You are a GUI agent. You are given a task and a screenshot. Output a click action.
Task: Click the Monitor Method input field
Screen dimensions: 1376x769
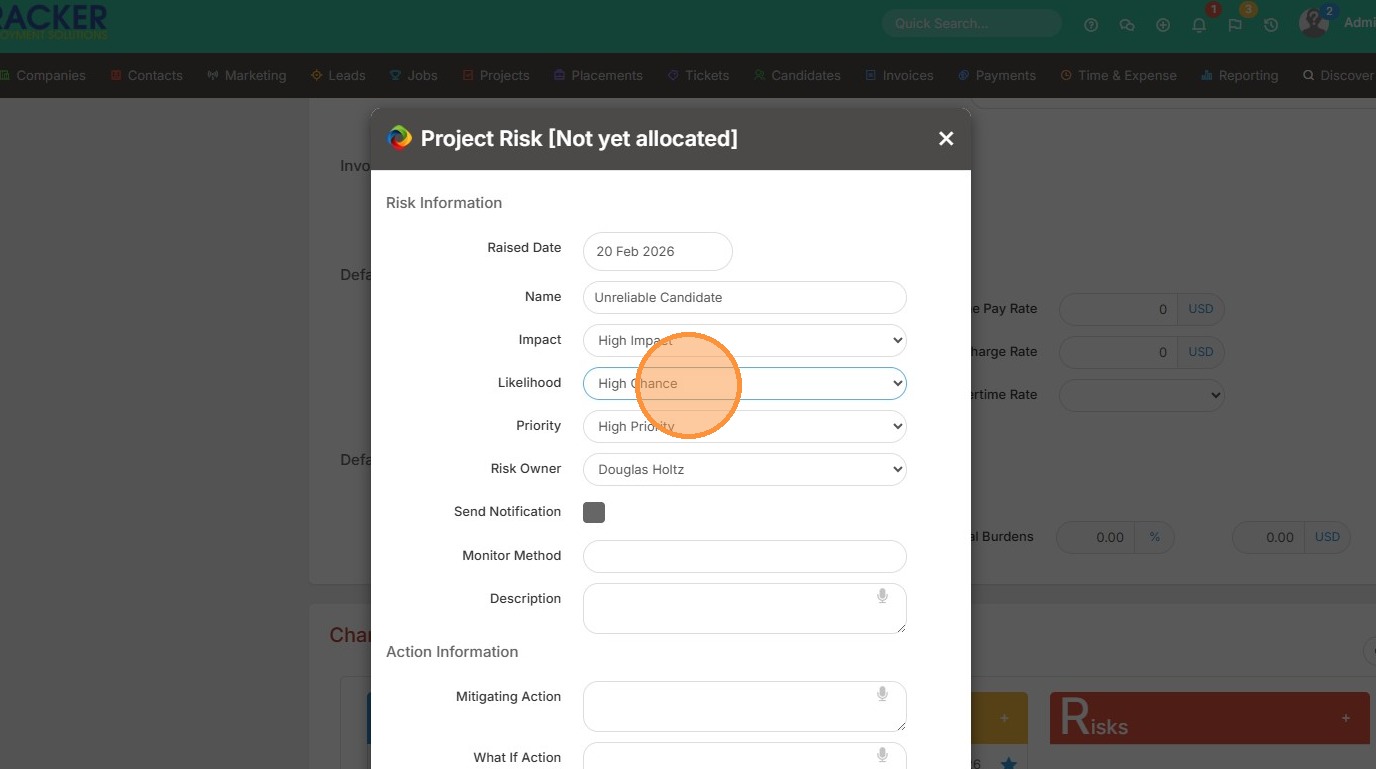click(x=744, y=556)
